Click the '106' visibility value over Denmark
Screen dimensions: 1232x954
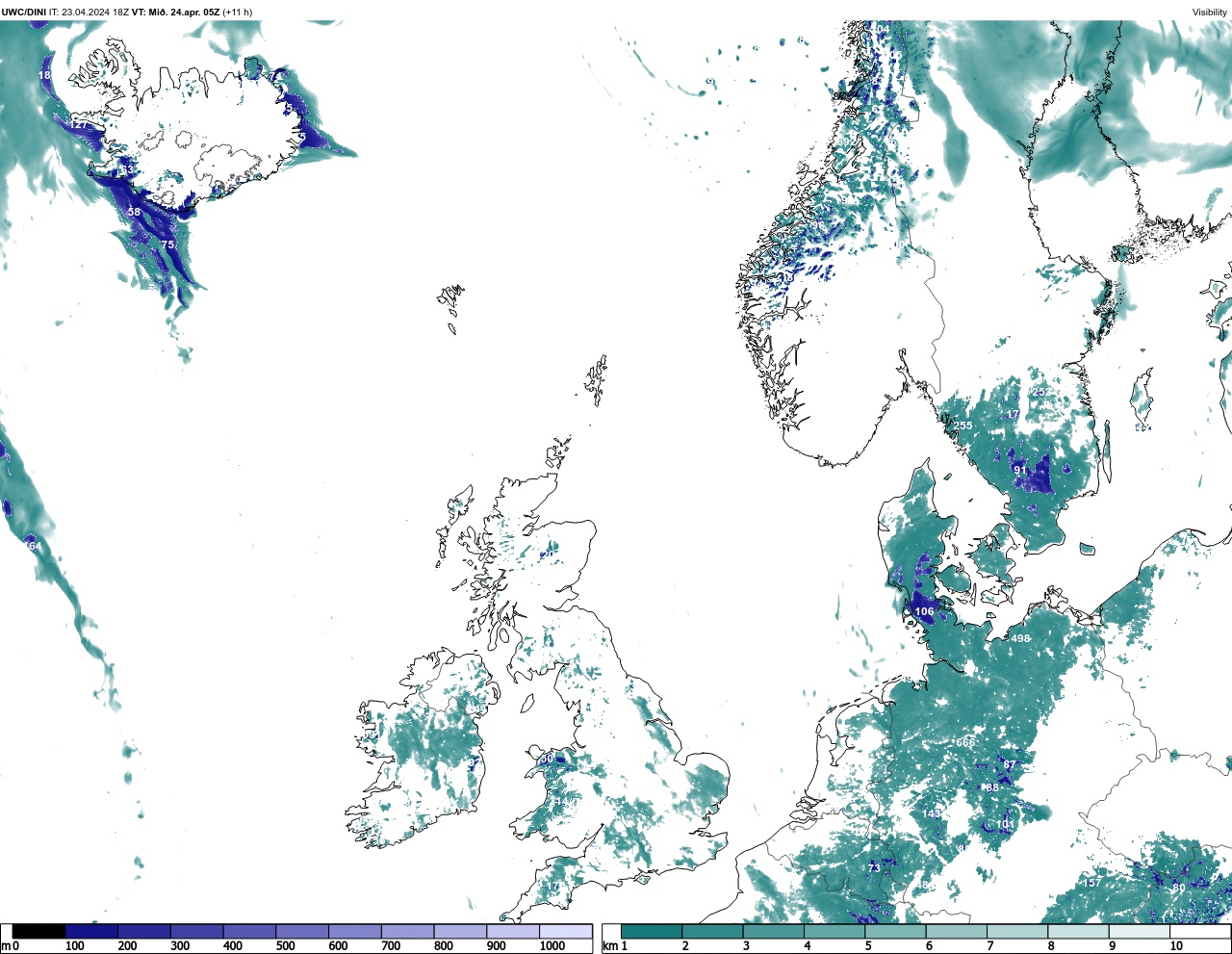(924, 611)
